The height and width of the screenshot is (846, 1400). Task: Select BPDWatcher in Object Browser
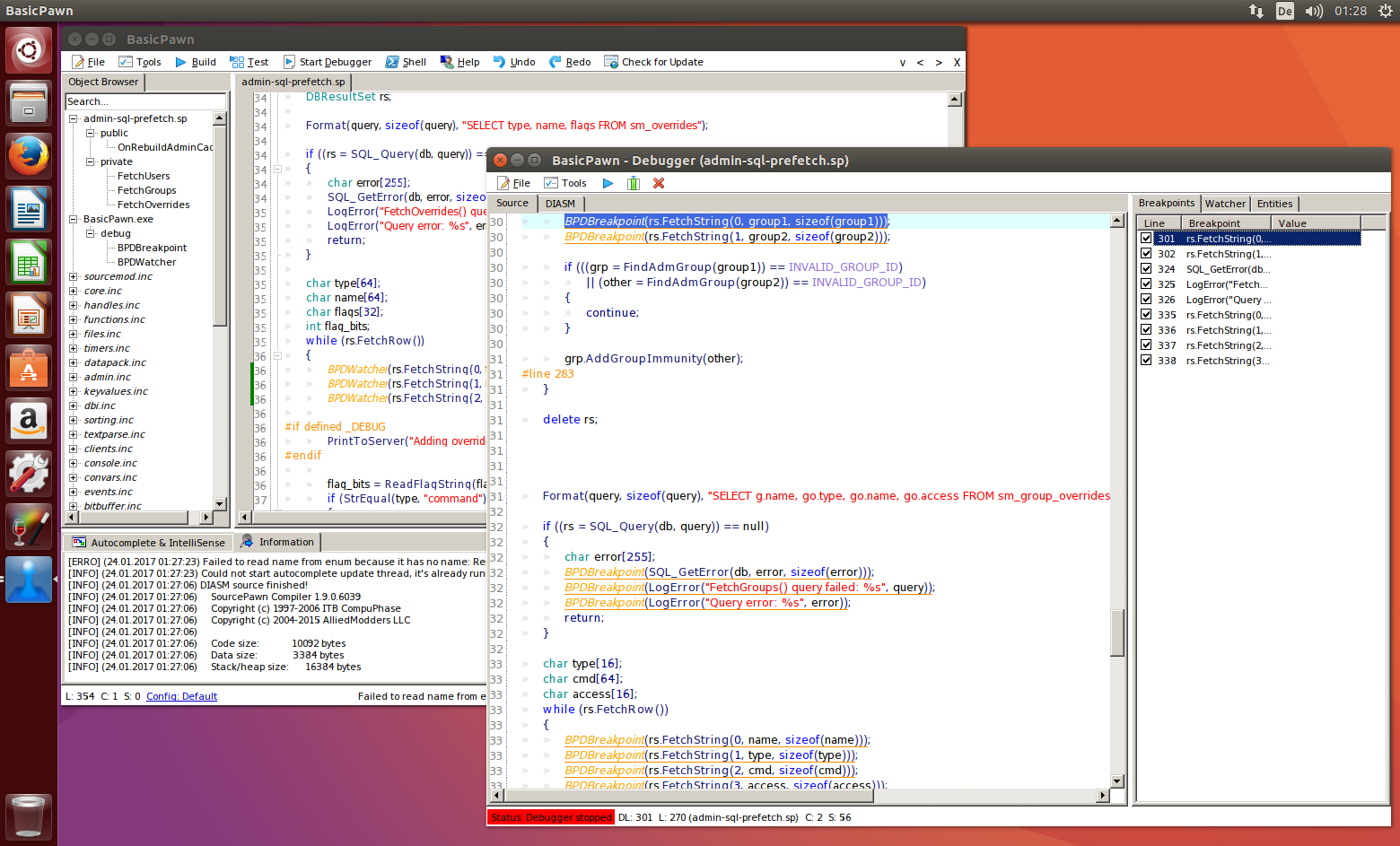click(x=146, y=262)
